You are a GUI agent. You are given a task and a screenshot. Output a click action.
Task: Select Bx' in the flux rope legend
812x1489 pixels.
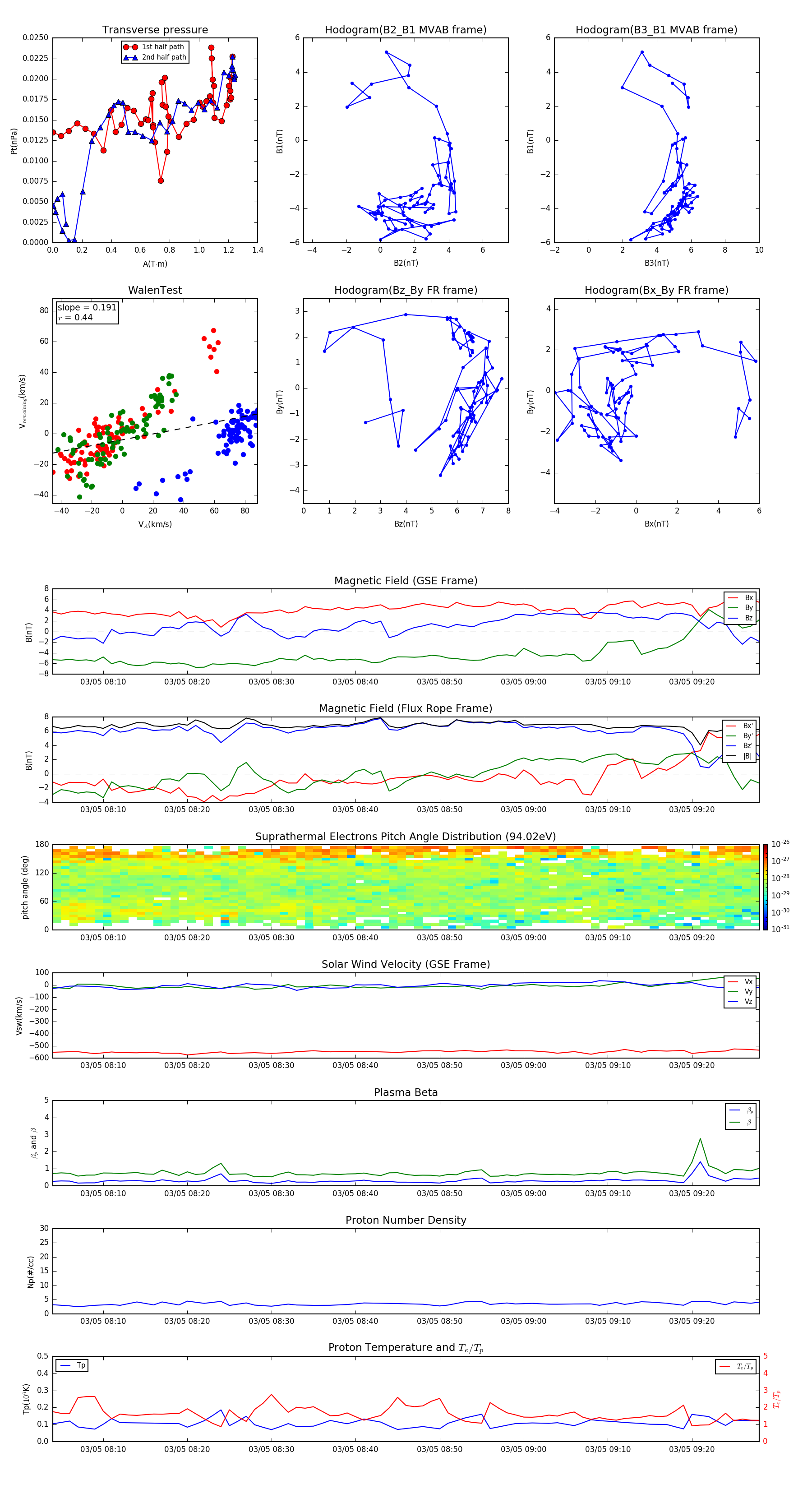[x=740, y=726]
